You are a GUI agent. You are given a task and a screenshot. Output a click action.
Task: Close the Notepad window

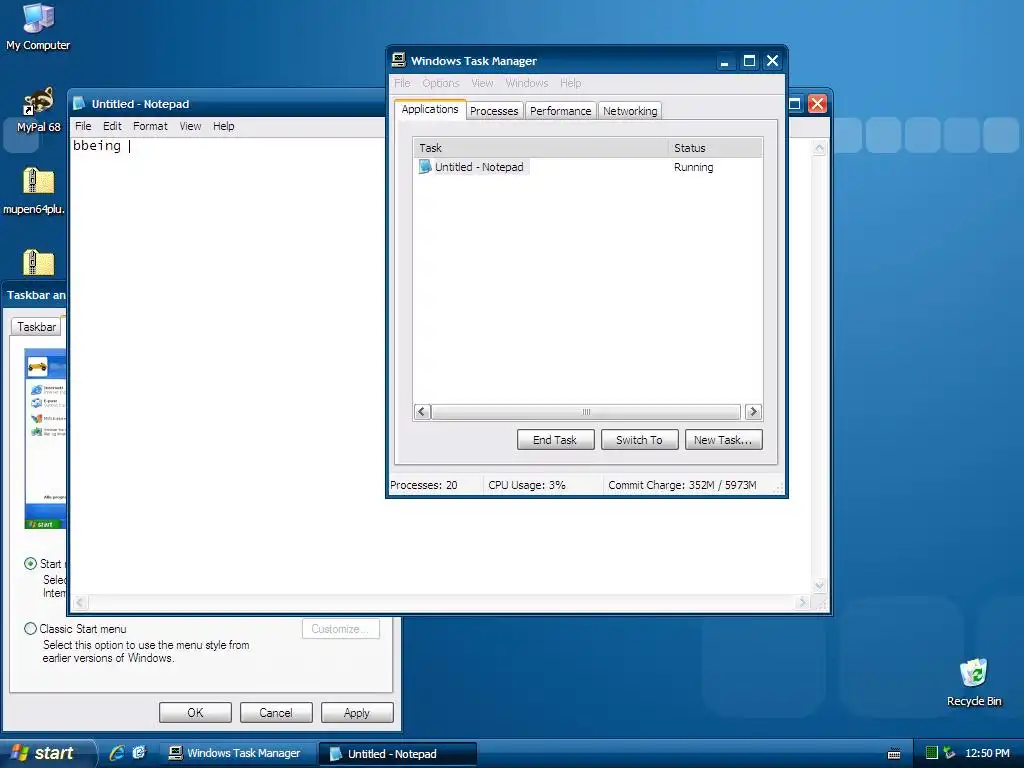[x=817, y=104]
